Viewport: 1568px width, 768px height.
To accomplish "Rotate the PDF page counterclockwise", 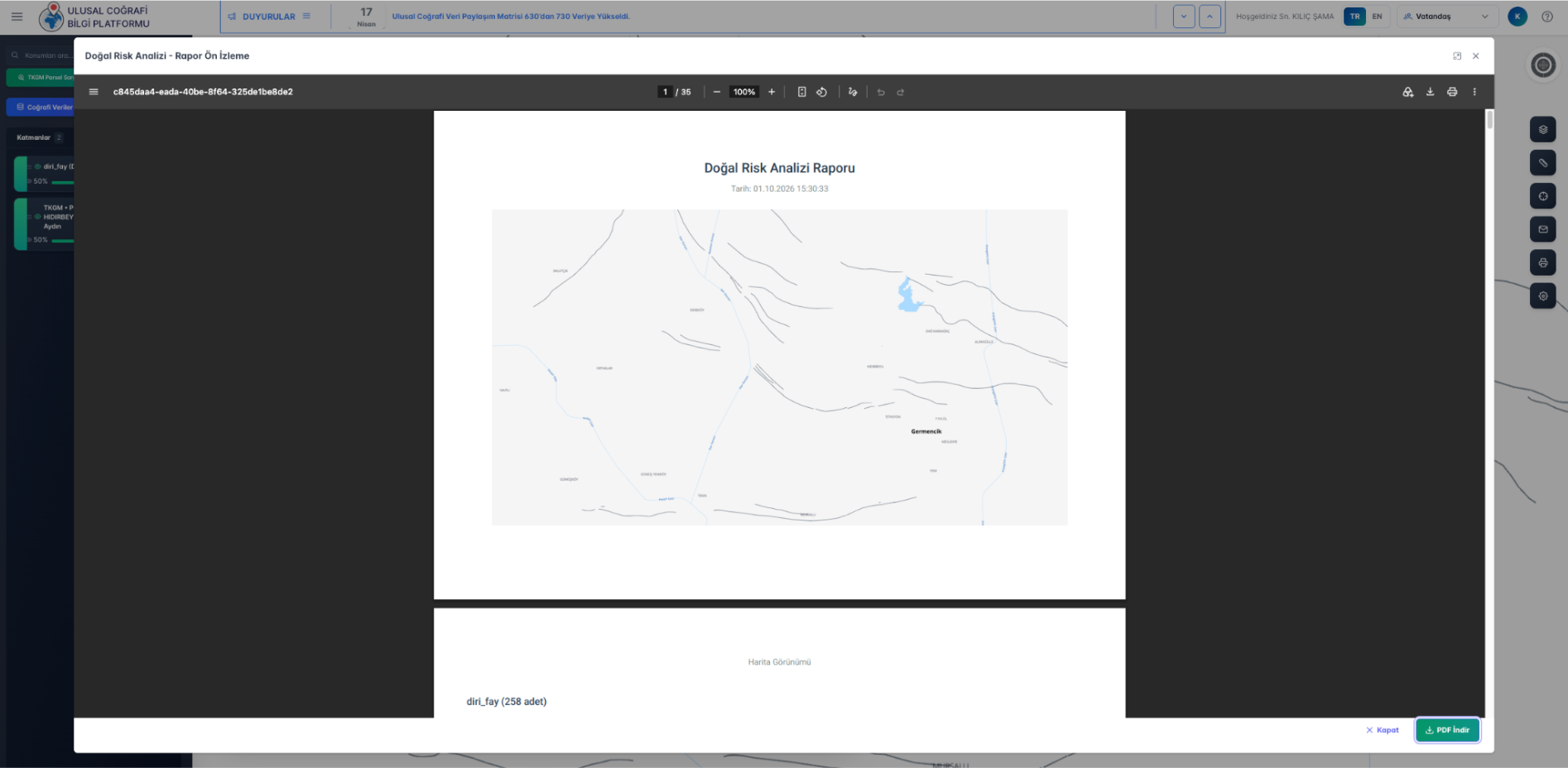I will click(822, 92).
